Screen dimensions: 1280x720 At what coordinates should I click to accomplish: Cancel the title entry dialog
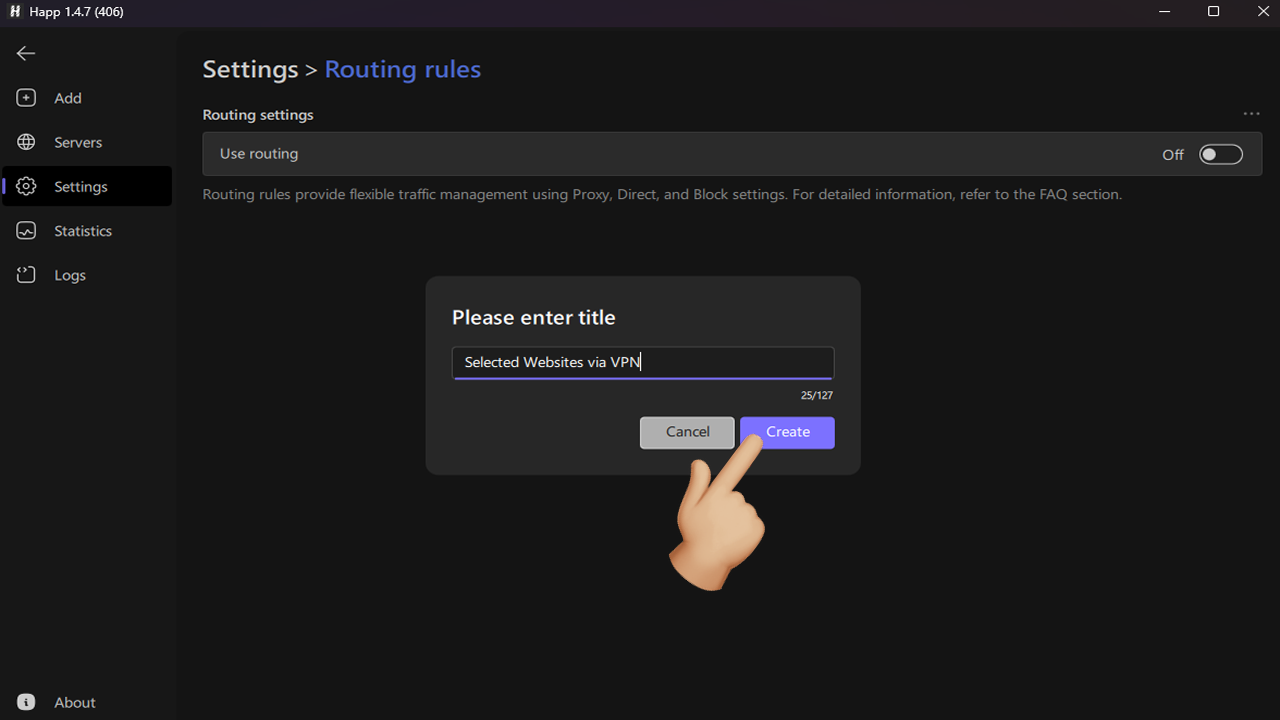point(687,432)
